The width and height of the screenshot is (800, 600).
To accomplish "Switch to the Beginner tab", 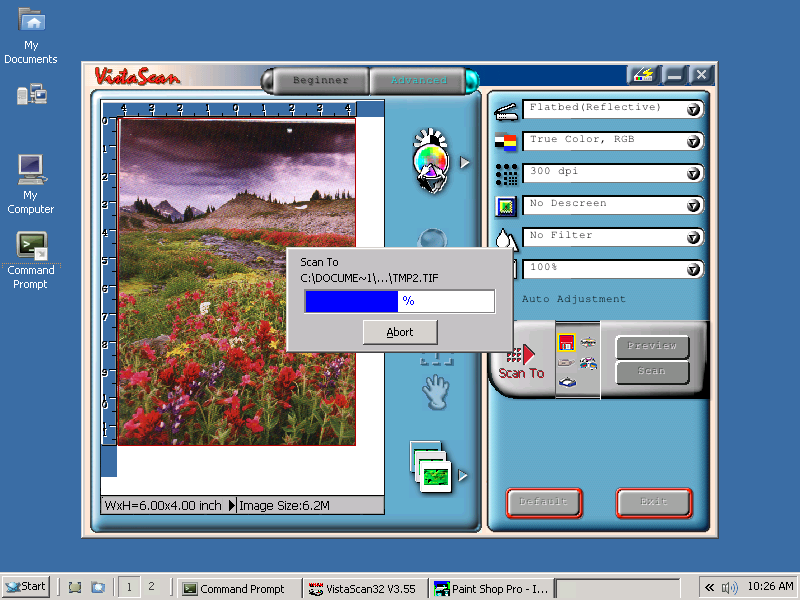I will coord(320,81).
